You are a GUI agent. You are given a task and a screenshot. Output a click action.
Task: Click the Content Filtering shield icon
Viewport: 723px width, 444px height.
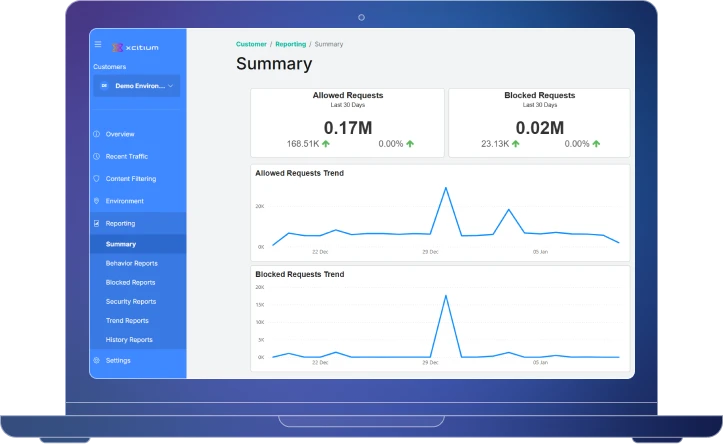[x=97, y=179]
